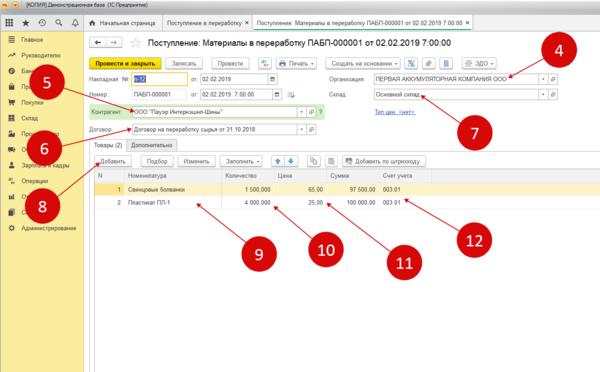
Task: Add the document to favorites with the star
Action: [135, 43]
